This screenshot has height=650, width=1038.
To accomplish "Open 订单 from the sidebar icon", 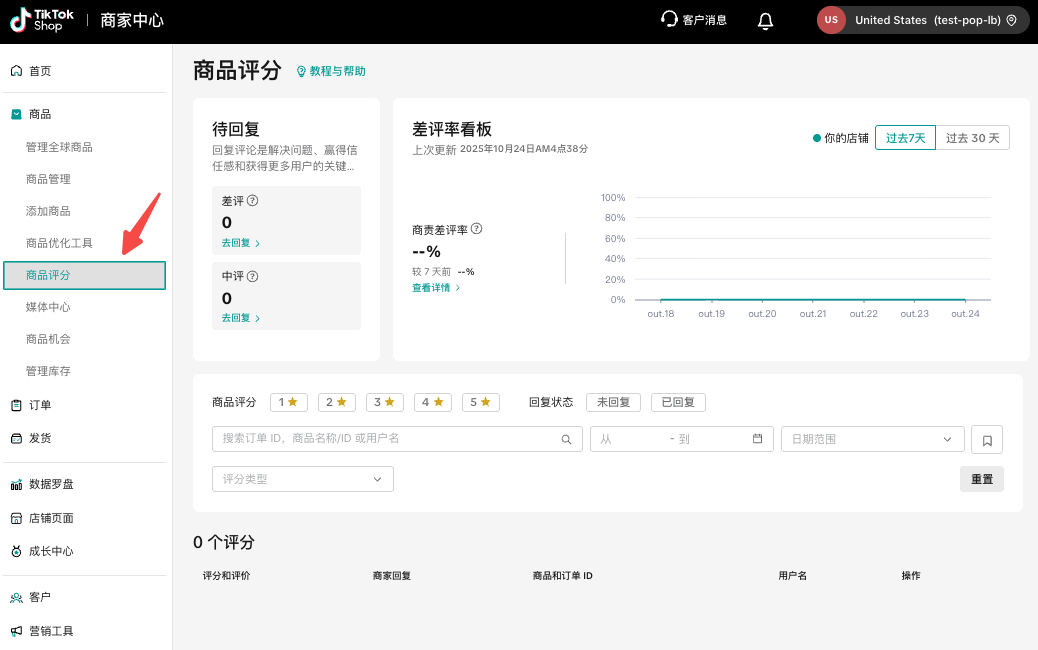I will coord(16,404).
